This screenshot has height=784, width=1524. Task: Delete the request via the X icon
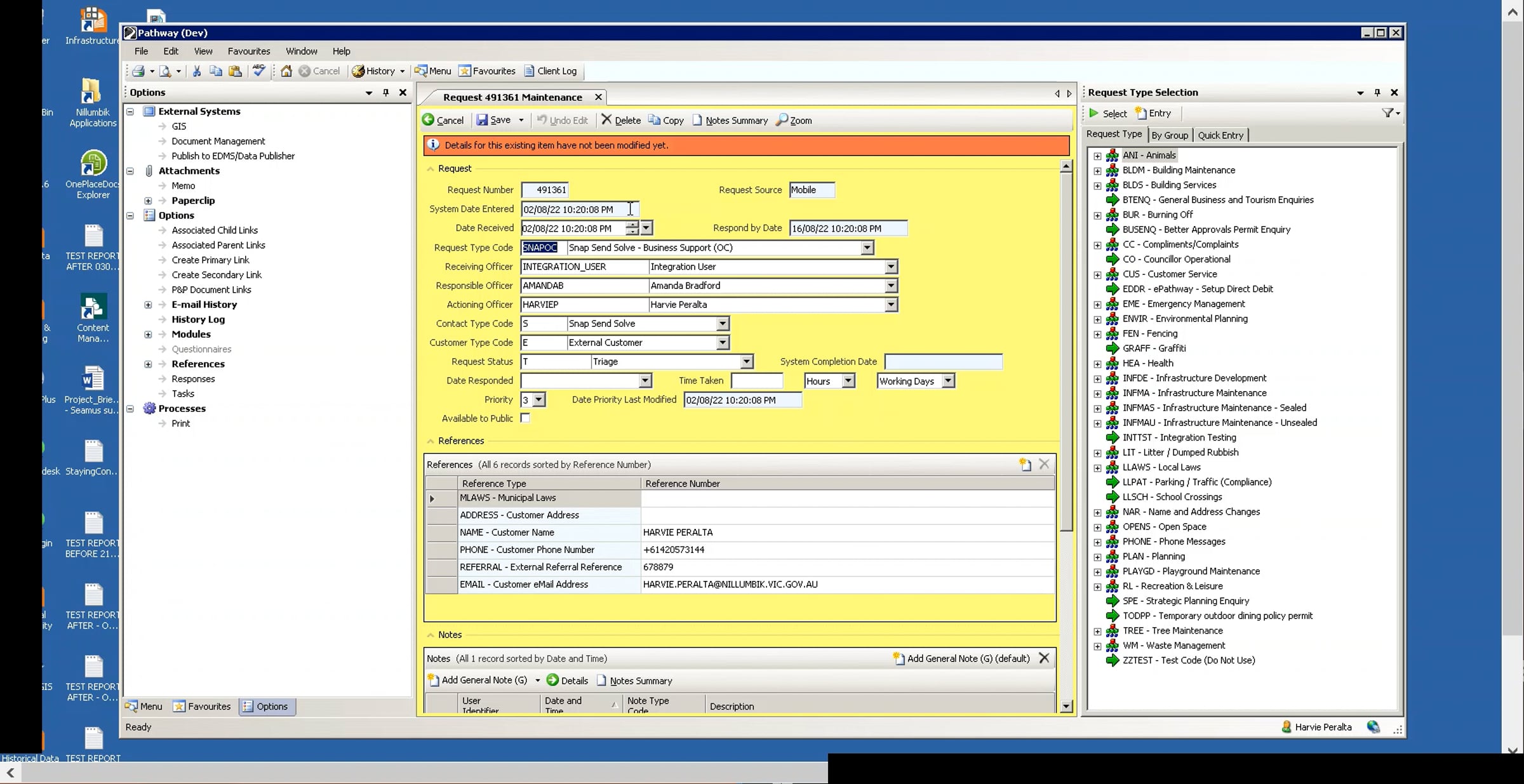tap(621, 120)
